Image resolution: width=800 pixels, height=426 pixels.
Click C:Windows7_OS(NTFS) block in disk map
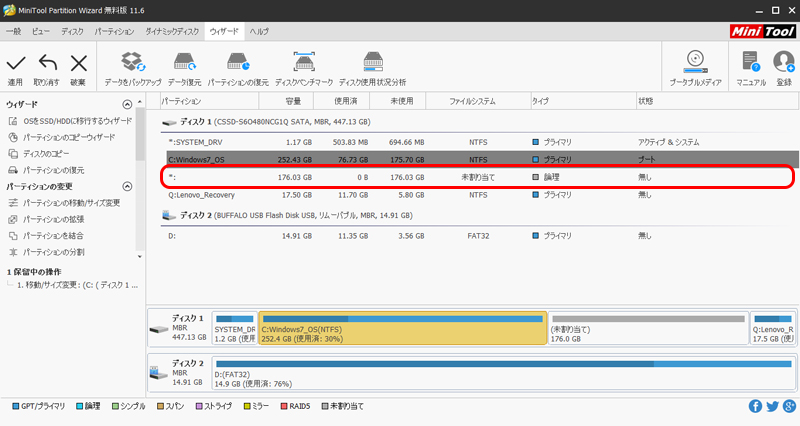coord(403,328)
